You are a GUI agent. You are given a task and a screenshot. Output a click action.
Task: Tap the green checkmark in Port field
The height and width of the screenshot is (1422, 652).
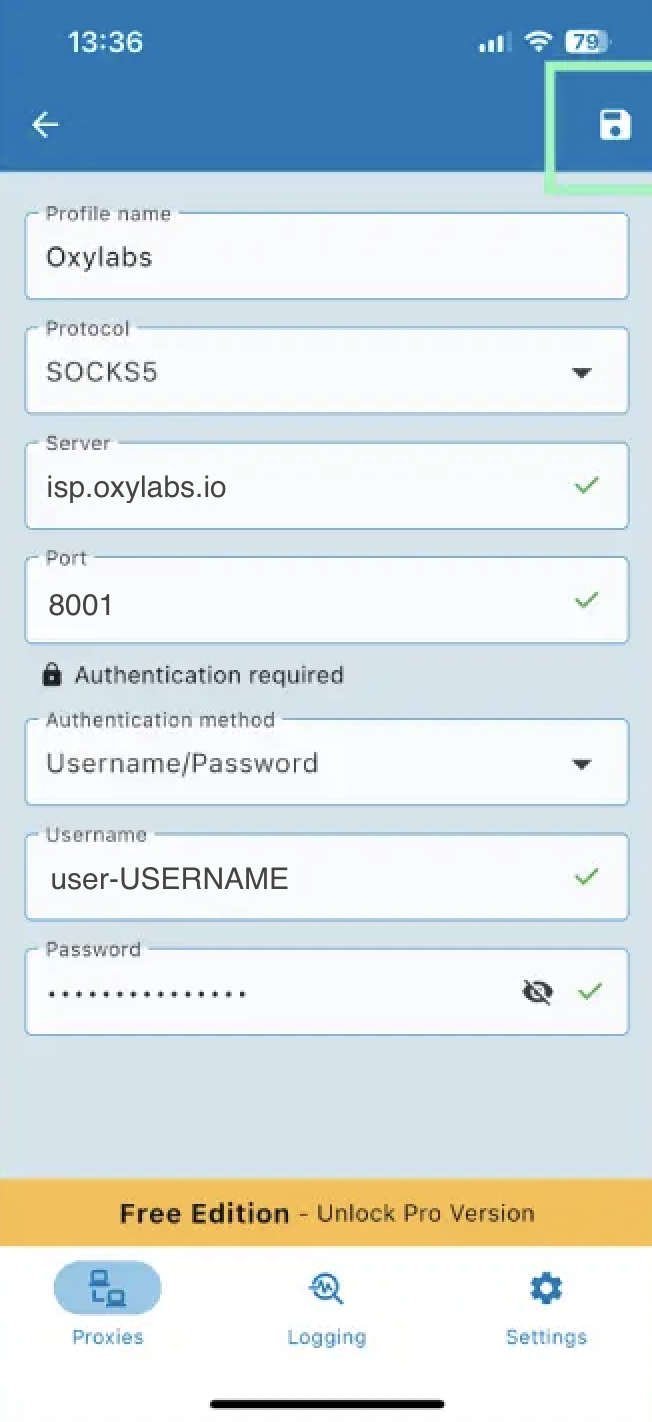pos(587,600)
